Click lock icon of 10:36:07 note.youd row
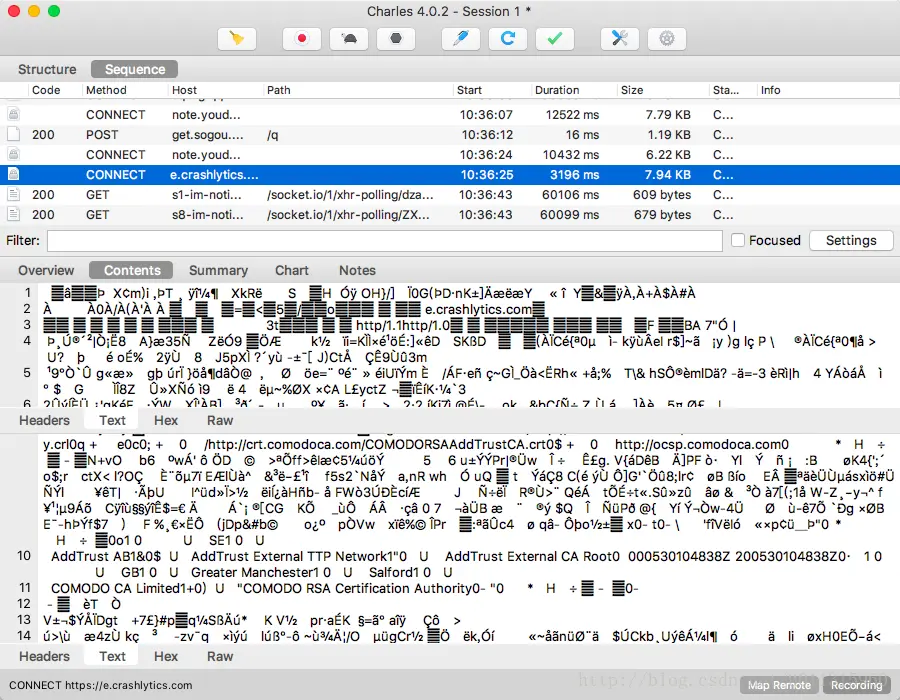The height and width of the screenshot is (700, 900). 14,114
